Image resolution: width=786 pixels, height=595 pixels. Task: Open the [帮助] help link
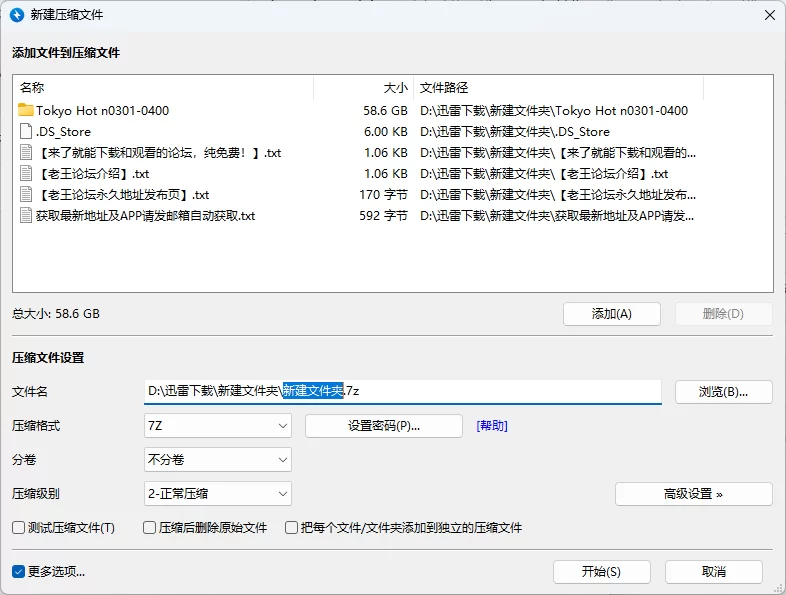click(x=492, y=426)
